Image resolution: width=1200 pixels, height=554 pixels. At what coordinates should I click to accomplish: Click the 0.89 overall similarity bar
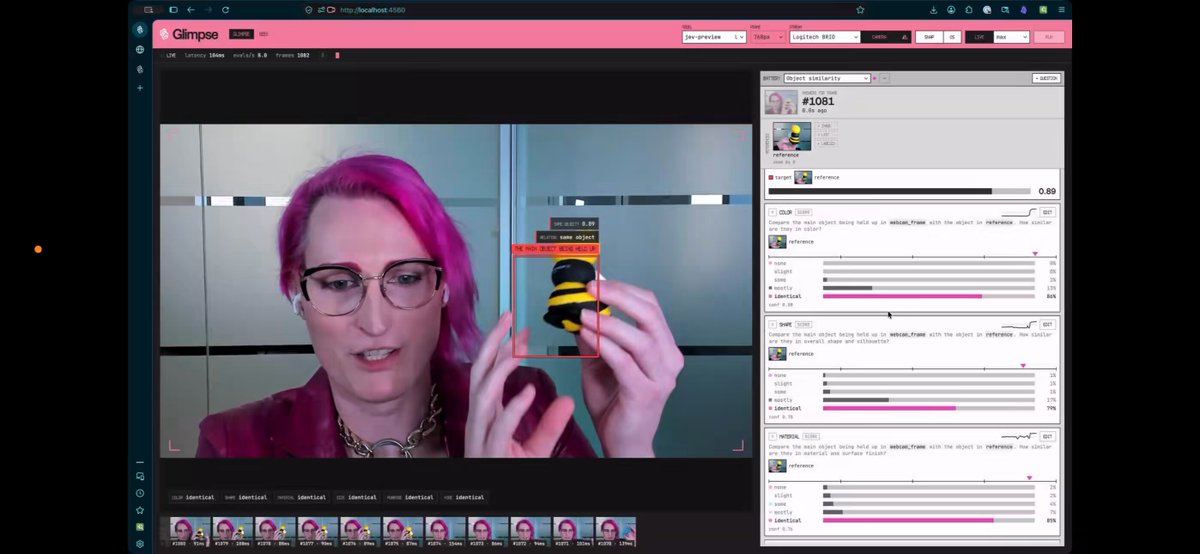click(x=898, y=191)
